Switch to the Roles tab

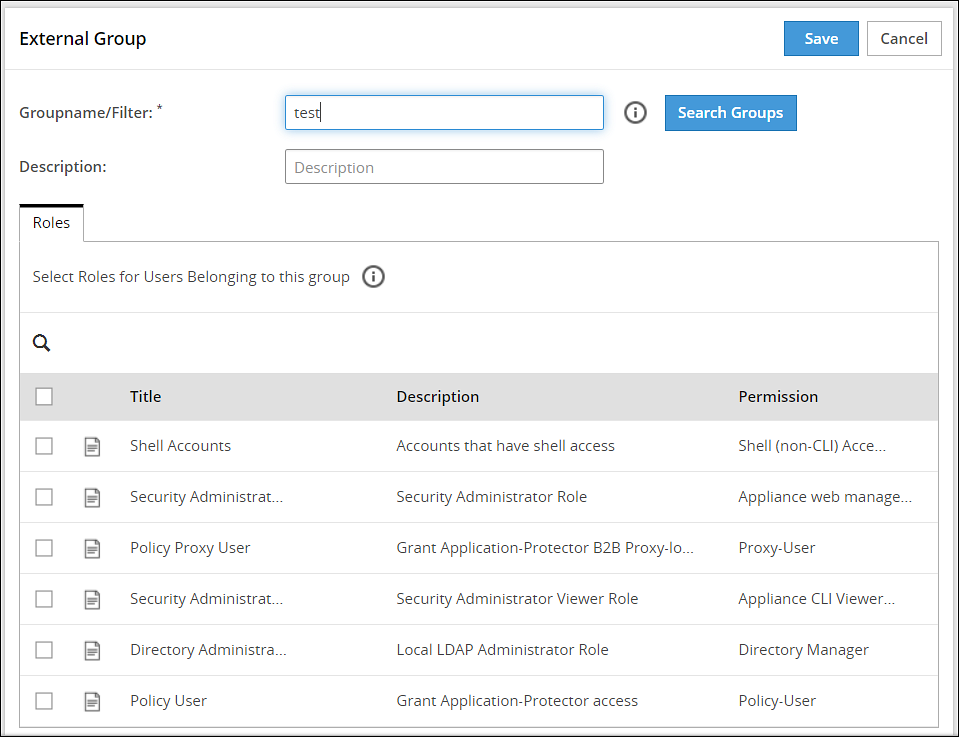(50, 222)
